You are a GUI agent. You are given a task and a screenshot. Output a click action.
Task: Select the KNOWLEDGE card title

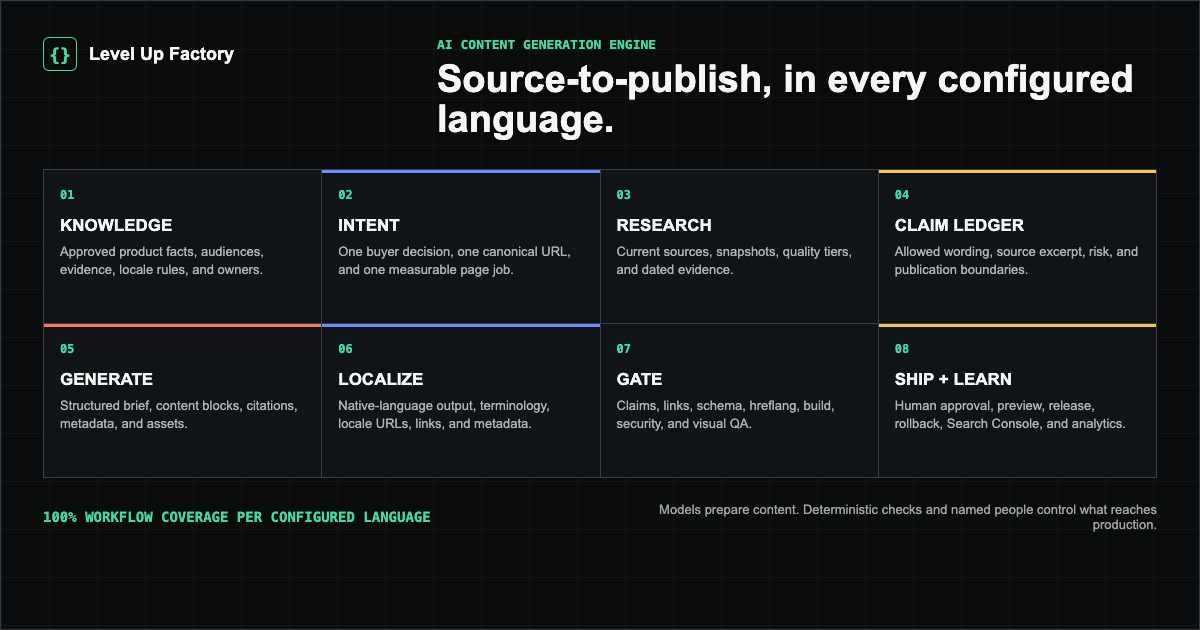pyautogui.click(x=116, y=225)
